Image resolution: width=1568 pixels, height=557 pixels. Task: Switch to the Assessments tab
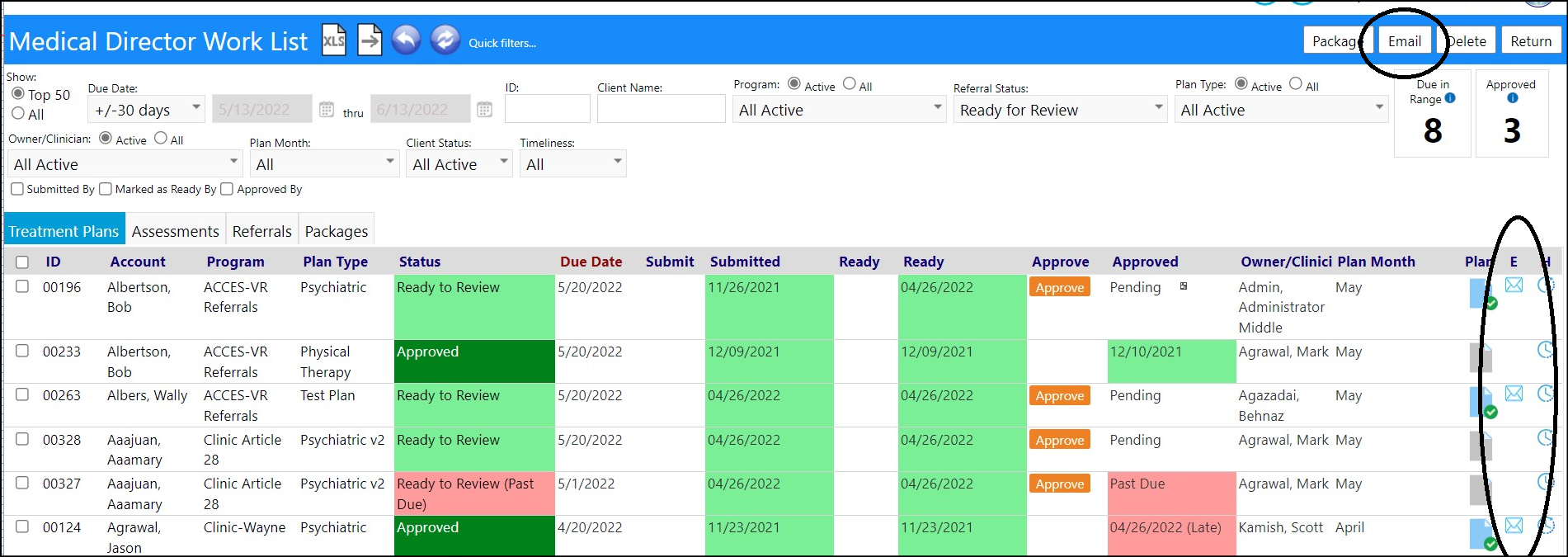[175, 231]
